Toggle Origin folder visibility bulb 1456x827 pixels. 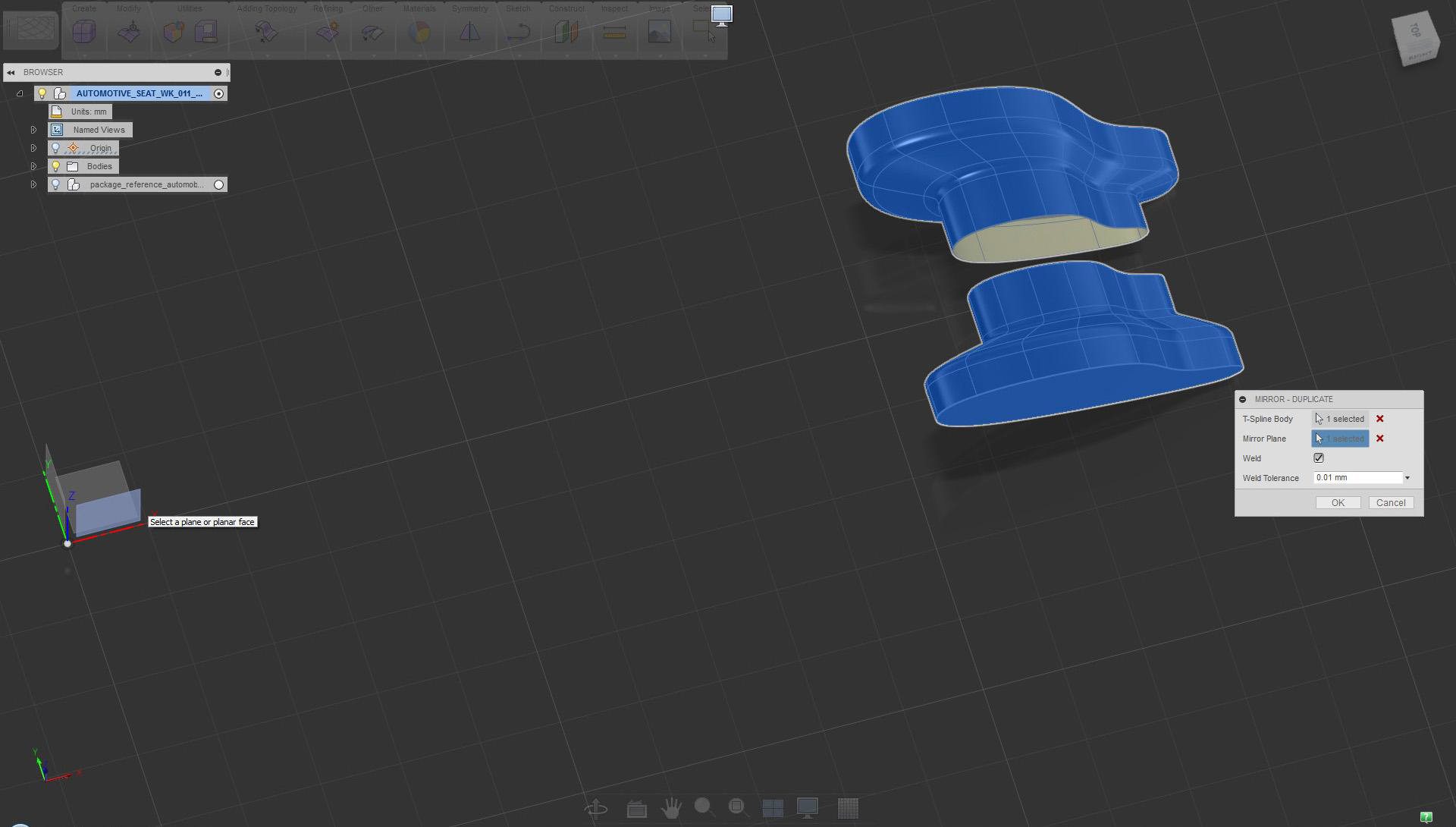point(55,148)
